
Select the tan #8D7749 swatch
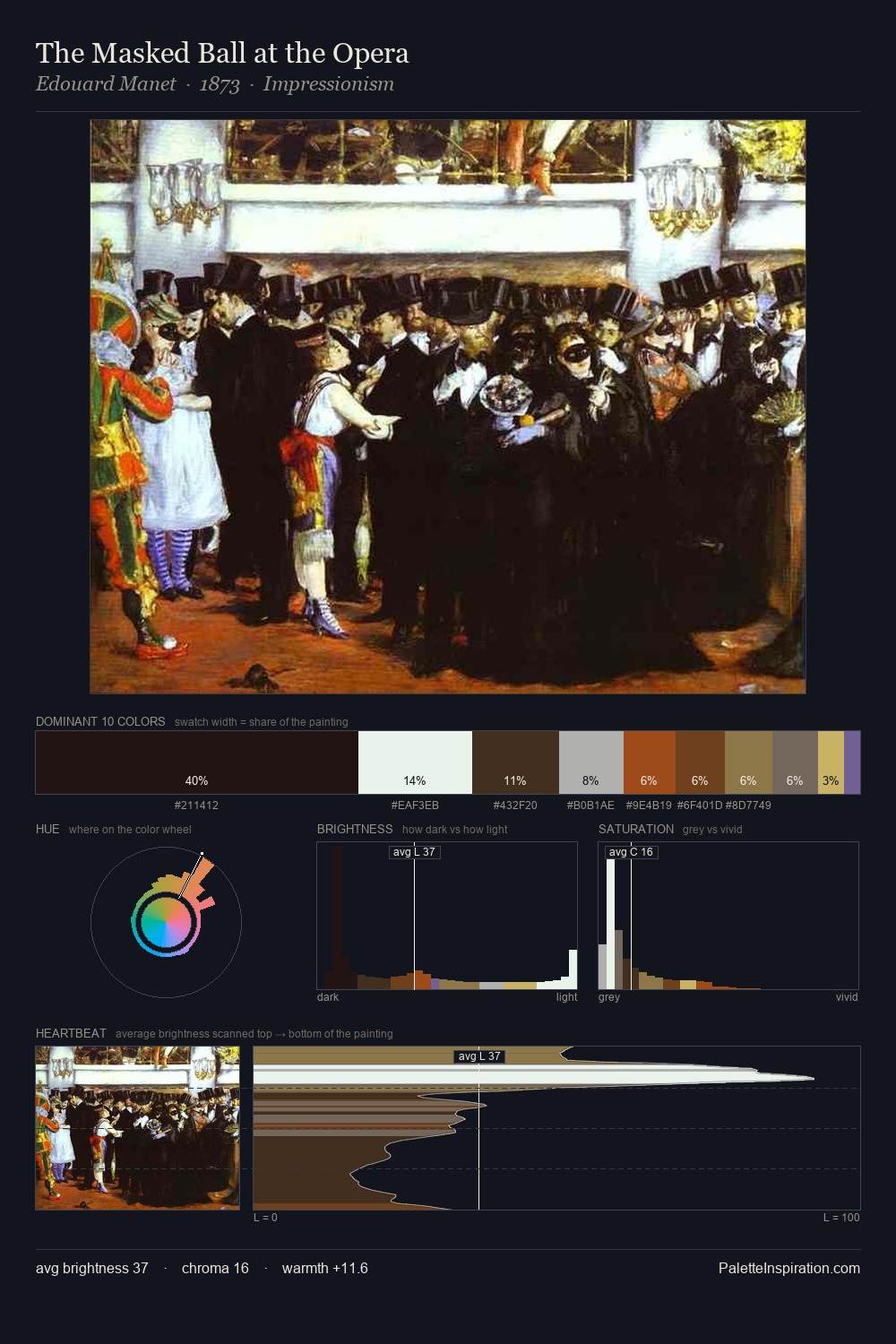coord(748,762)
